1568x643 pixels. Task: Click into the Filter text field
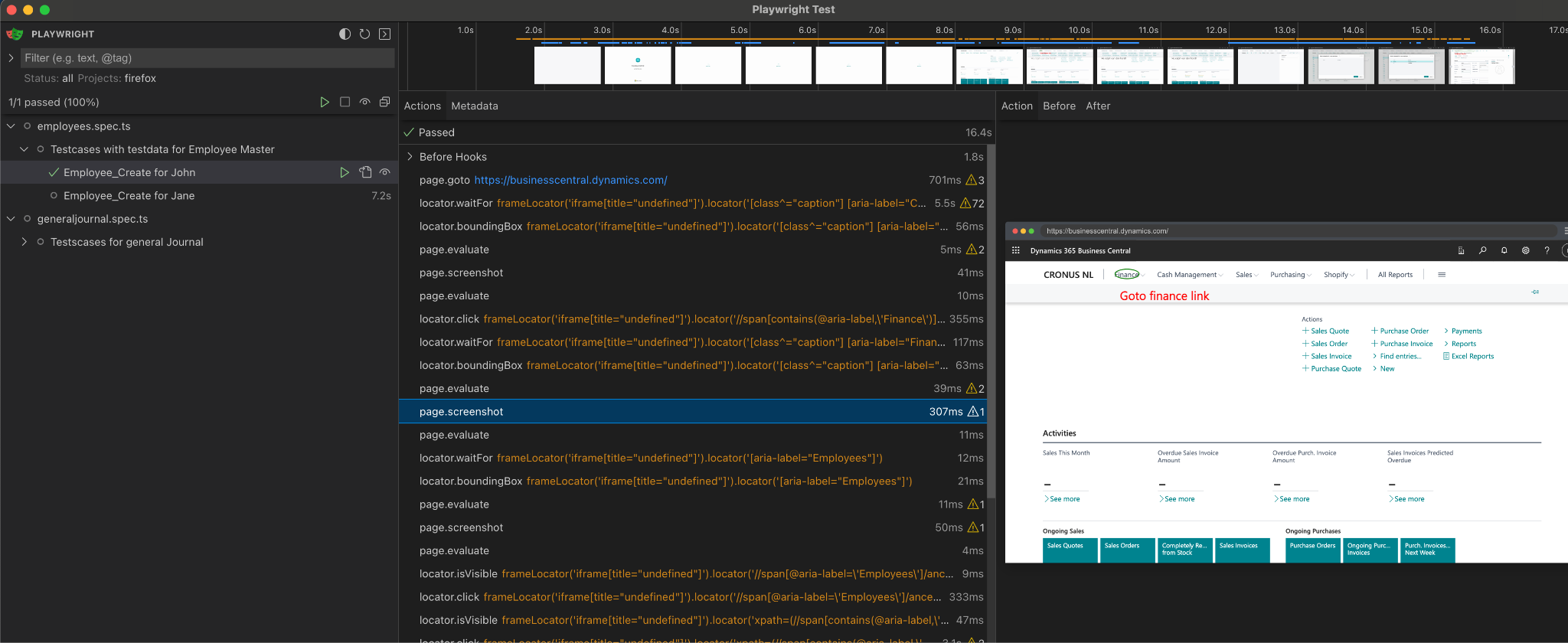pyautogui.click(x=207, y=57)
